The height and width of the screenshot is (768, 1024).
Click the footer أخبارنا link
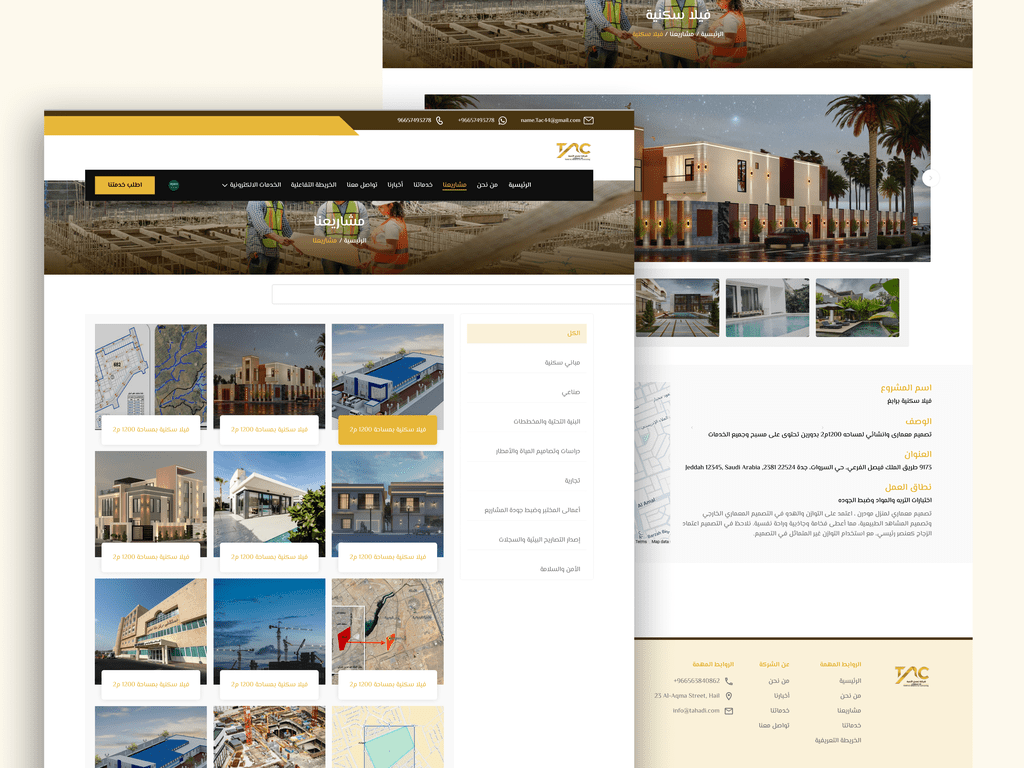click(x=782, y=696)
